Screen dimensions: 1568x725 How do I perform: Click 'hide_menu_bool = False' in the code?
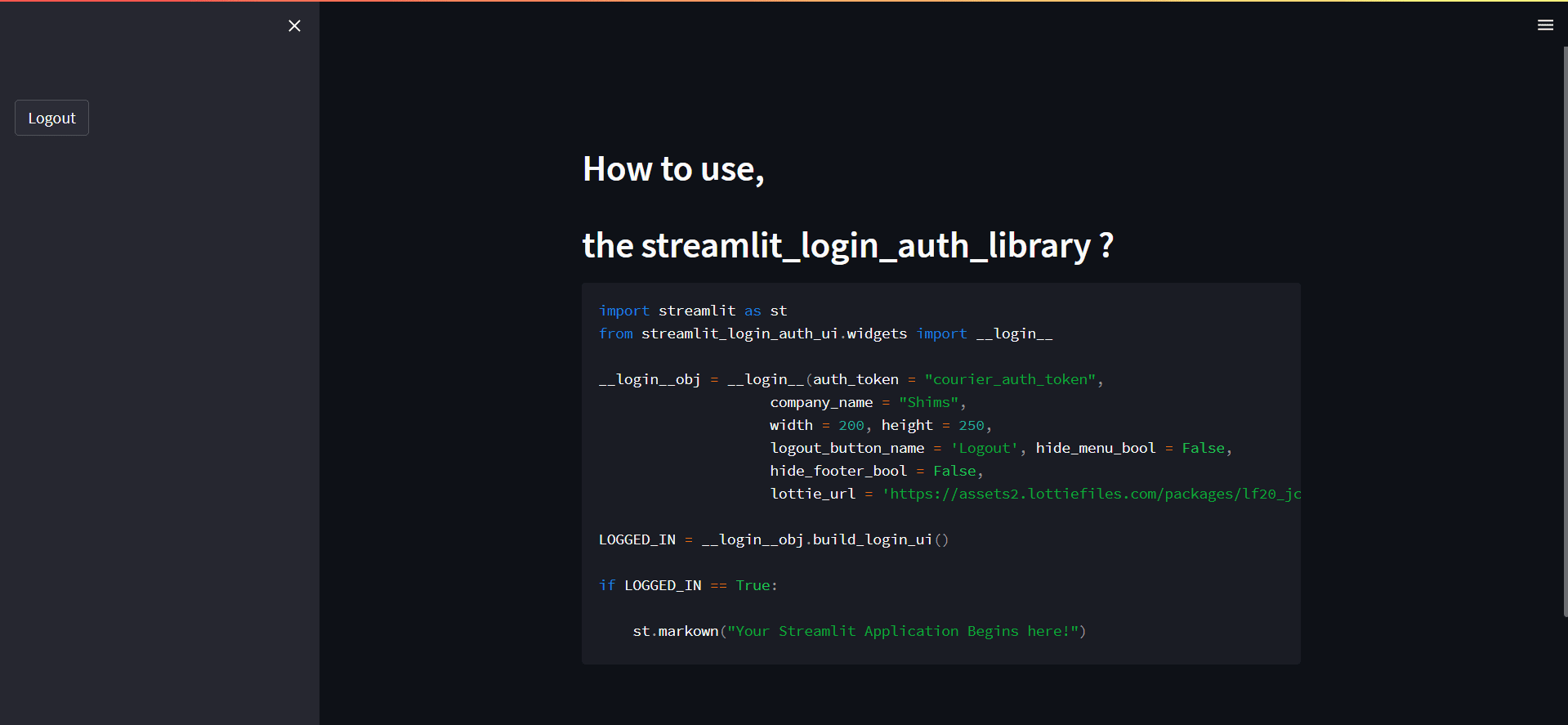click(x=1131, y=448)
